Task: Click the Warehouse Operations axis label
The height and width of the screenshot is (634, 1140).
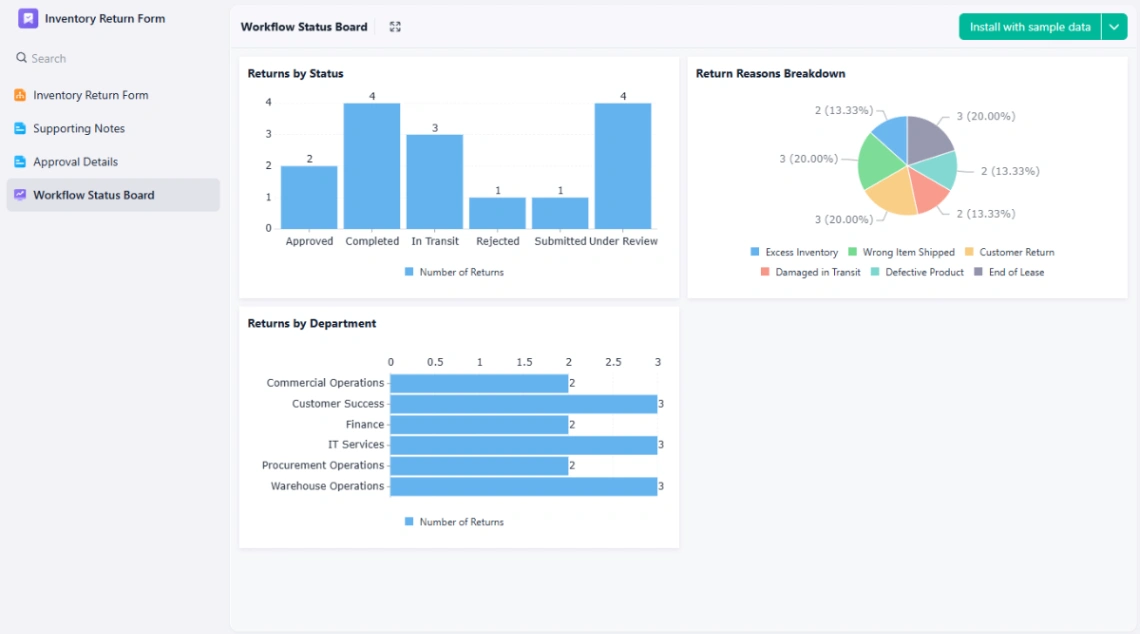Action: pyautogui.click(x=327, y=486)
